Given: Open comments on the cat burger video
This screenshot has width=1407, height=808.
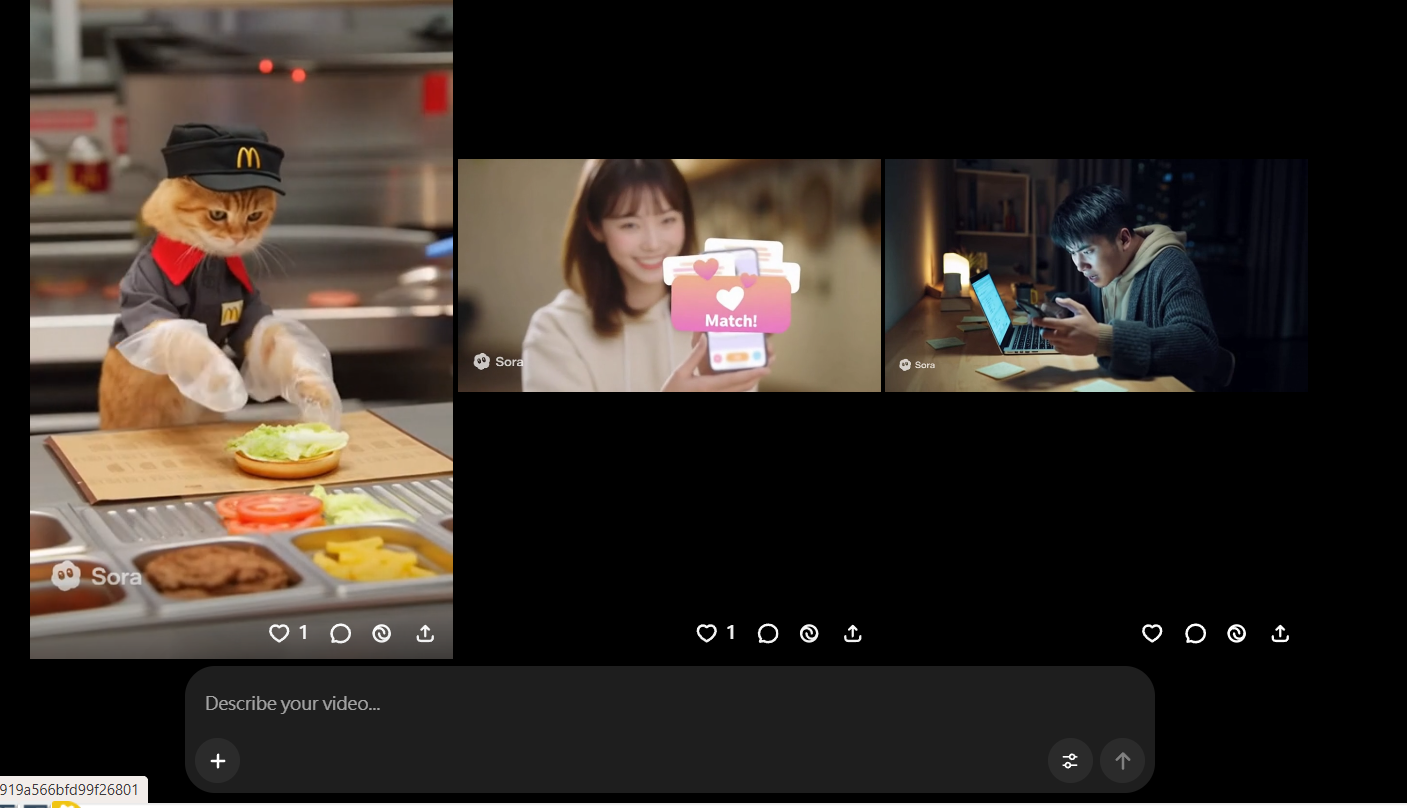Looking at the screenshot, I should coord(340,633).
